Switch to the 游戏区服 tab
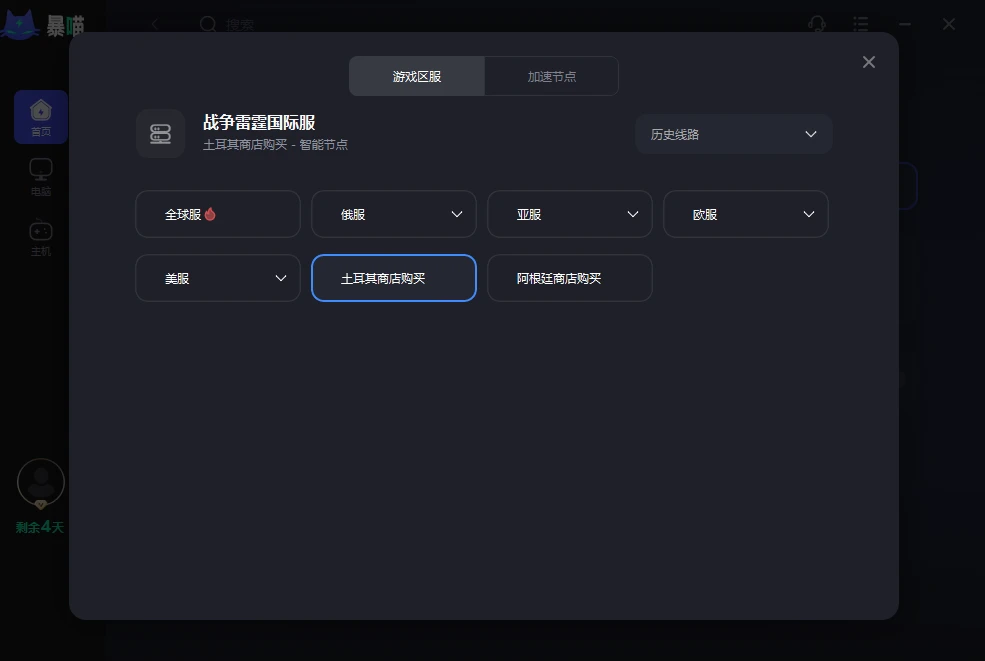Screen dimensions: 985x661 coord(416,76)
